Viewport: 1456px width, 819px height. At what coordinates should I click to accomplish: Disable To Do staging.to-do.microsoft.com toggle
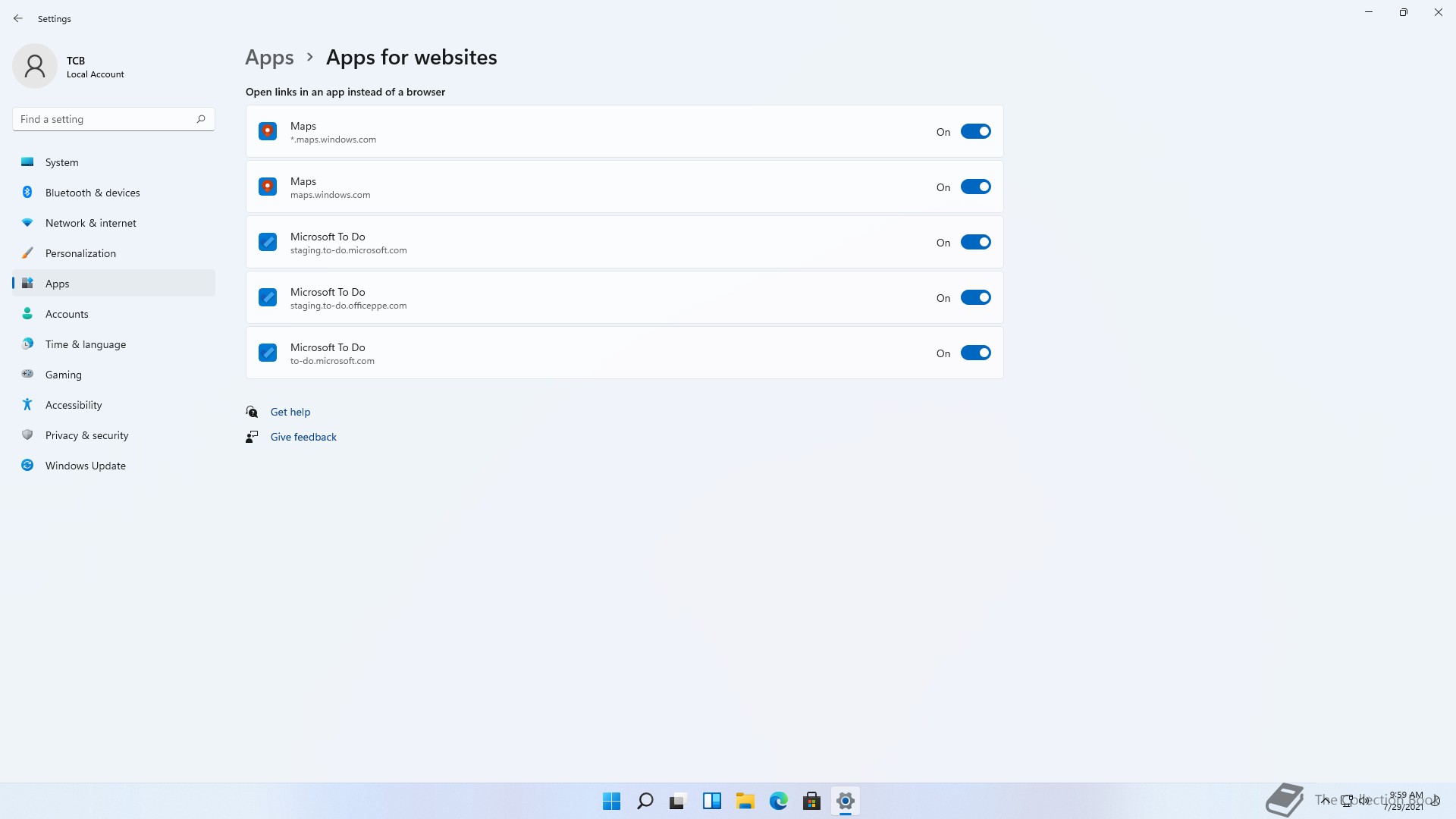(x=975, y=242)
